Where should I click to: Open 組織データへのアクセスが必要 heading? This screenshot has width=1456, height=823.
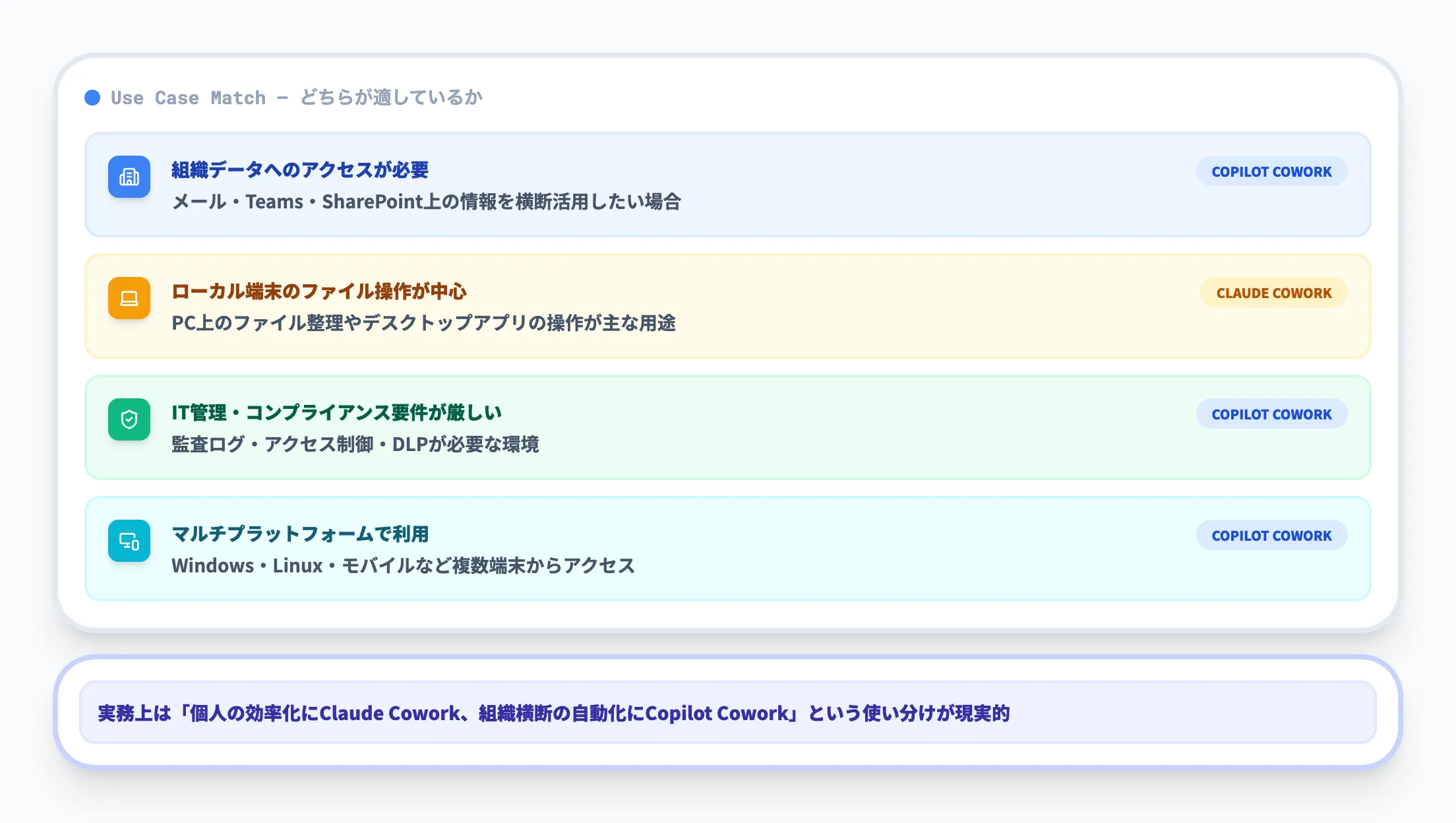(x=299, y=169)
